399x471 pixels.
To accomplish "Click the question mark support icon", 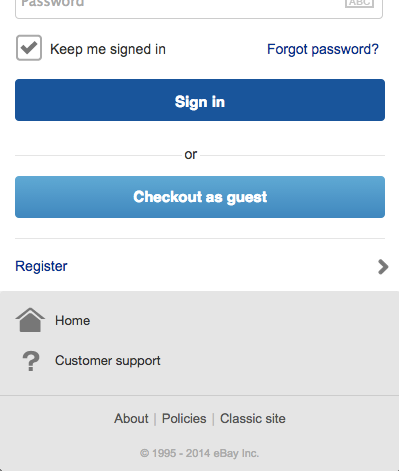I will tap(31, 361).
